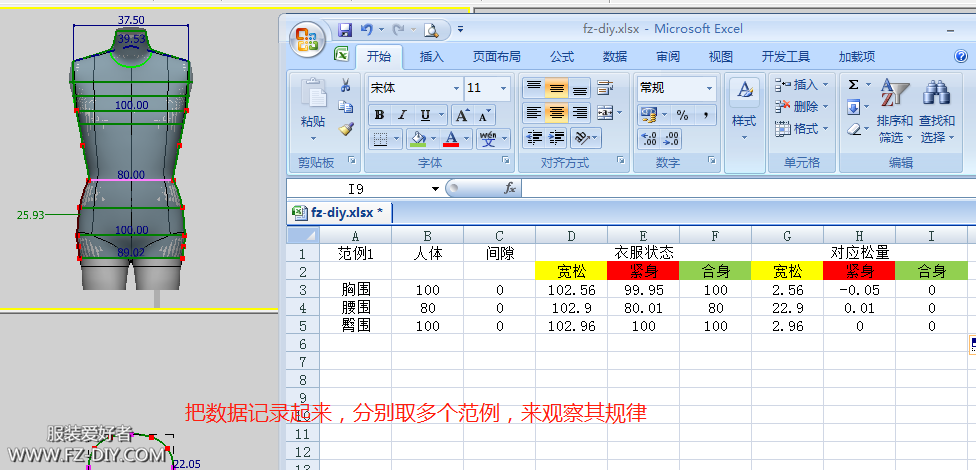Click the accounting currency format icon
976x470 pixels.
pos(649,115)
